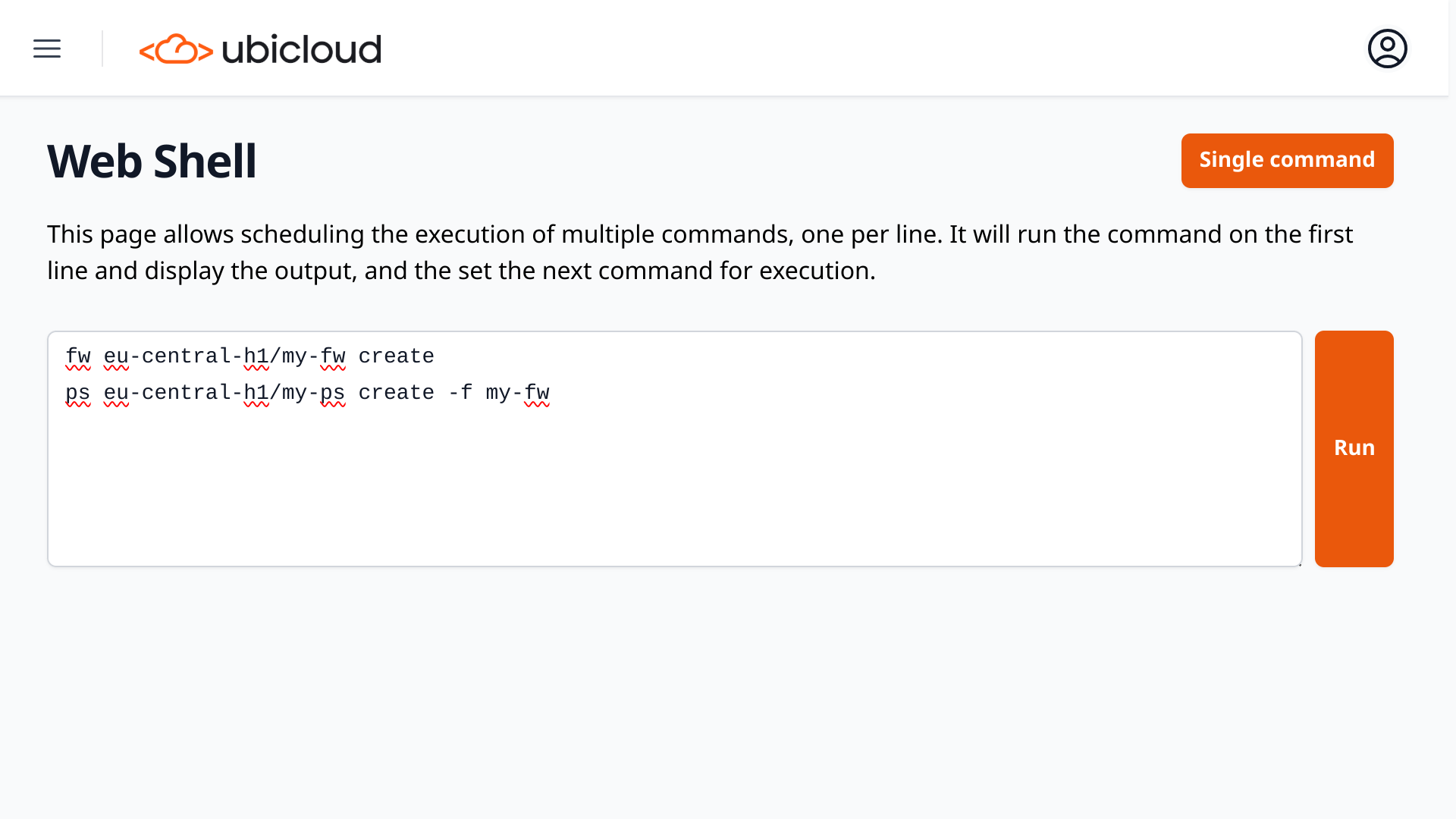Click the '-f' flag in second command
Screen dimensions: 1456x819
coord(460,393)
